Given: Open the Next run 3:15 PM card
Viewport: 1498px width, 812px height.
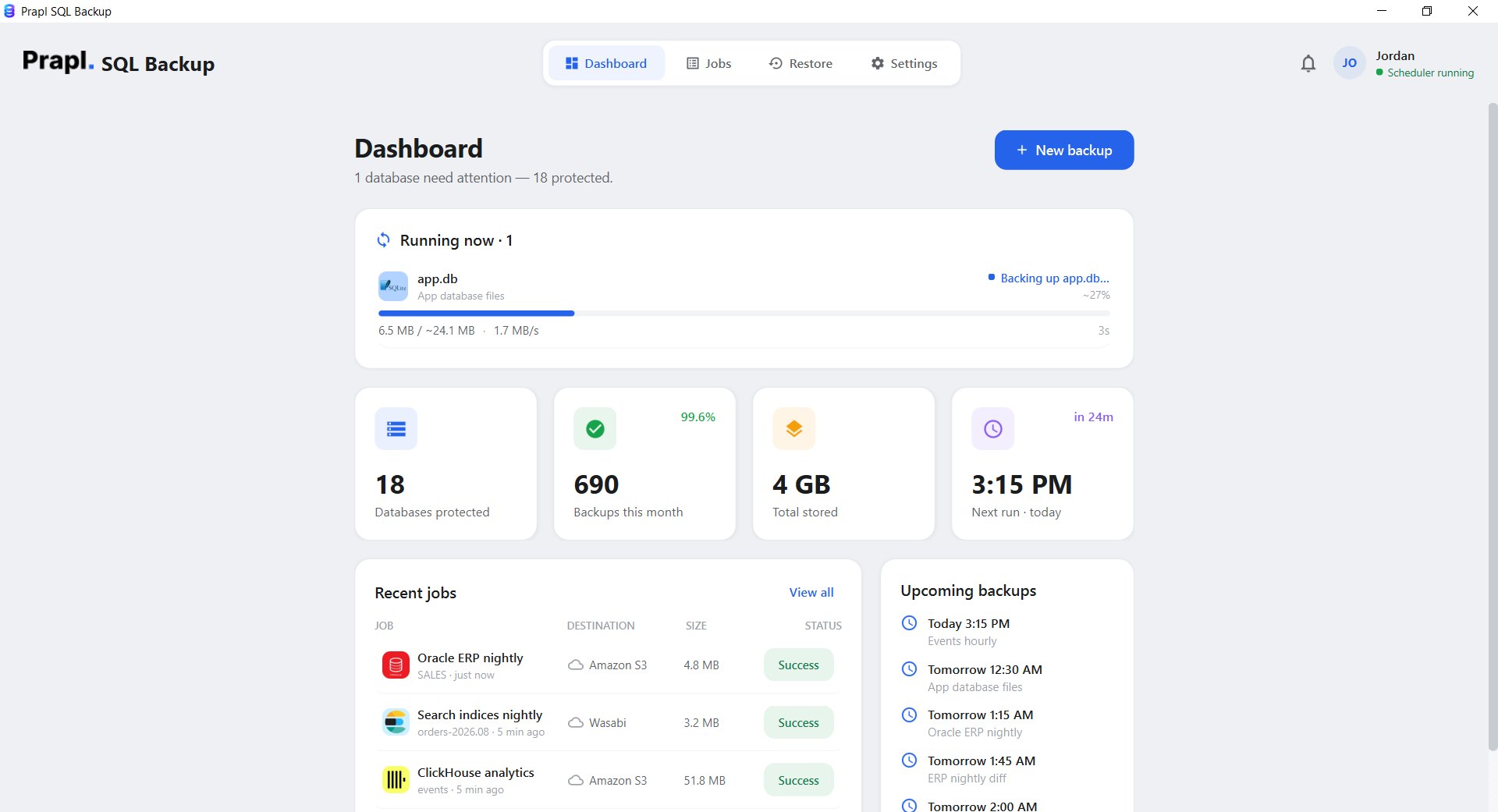Looking at the screenshot, I should click(x=1042, y=463).
